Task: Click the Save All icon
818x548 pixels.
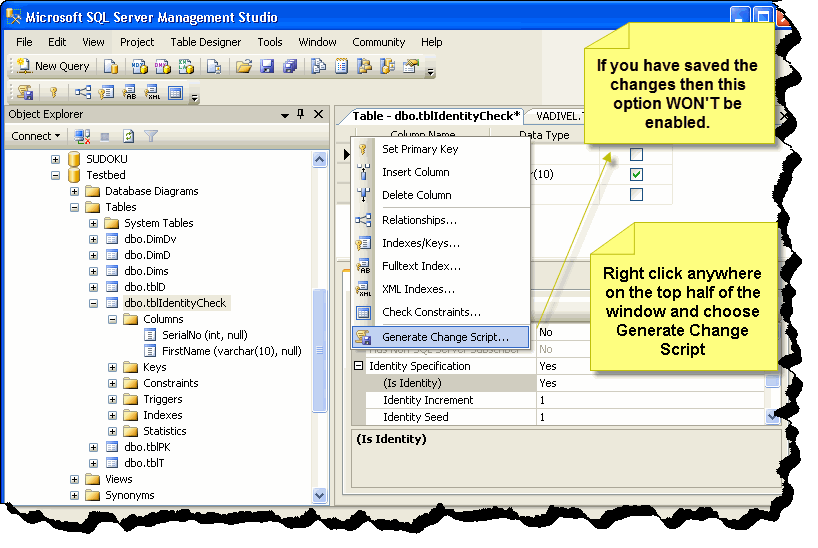Action: coord(290,66)
